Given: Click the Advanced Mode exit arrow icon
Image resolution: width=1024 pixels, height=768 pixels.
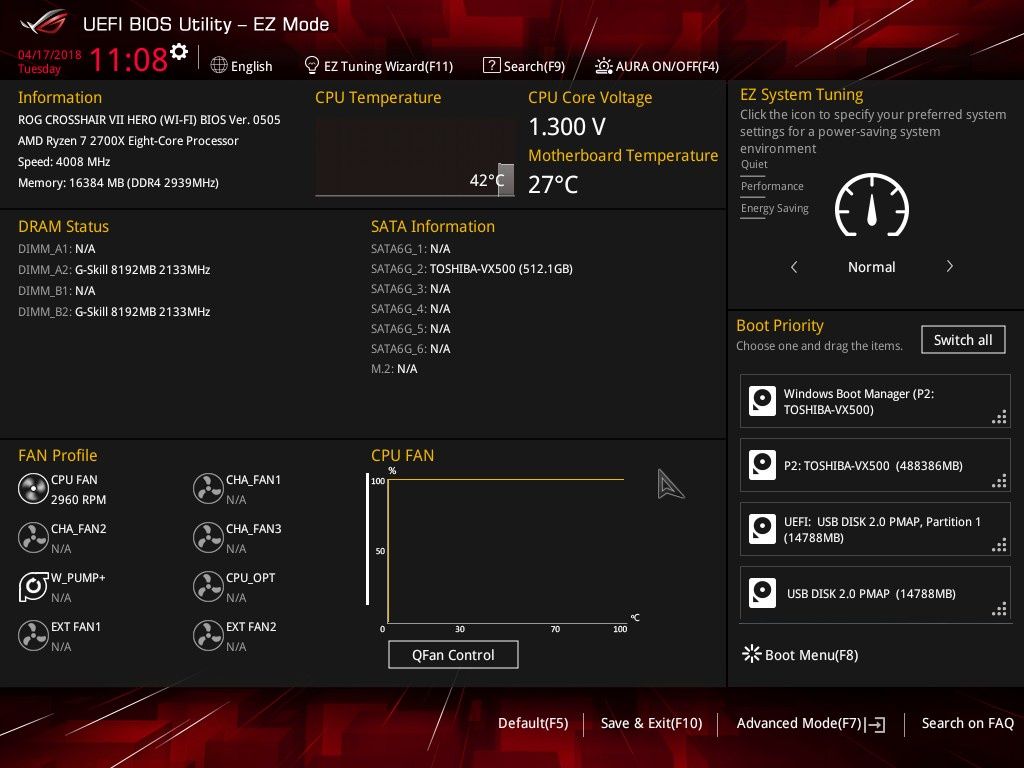Looking at the screenshot, I should 876,724.
